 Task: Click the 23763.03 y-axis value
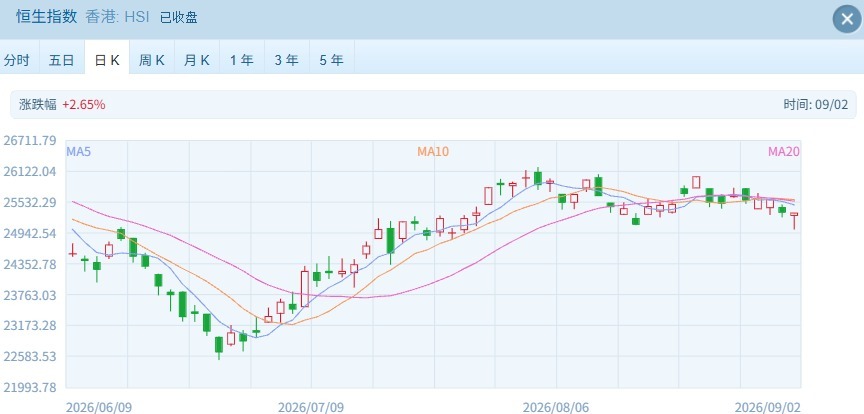pos(30,295)
